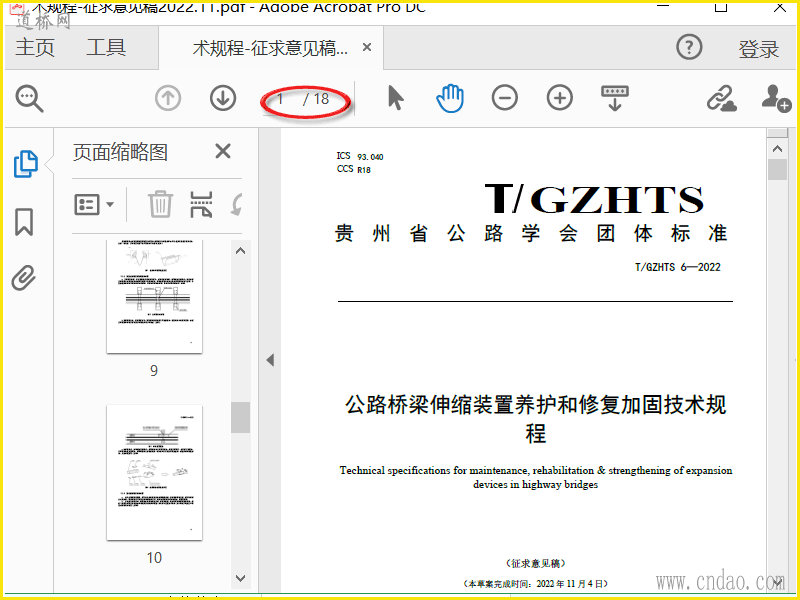Share a link via cloud icon
This screenshot has height=600, width=800.
721,98
